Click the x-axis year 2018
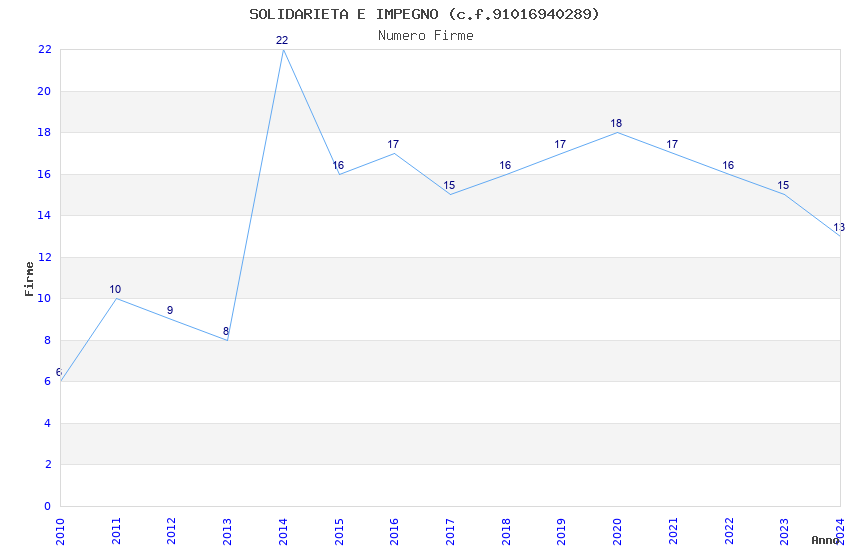This screenshot has height=550, width=850. tap(506, 532)
